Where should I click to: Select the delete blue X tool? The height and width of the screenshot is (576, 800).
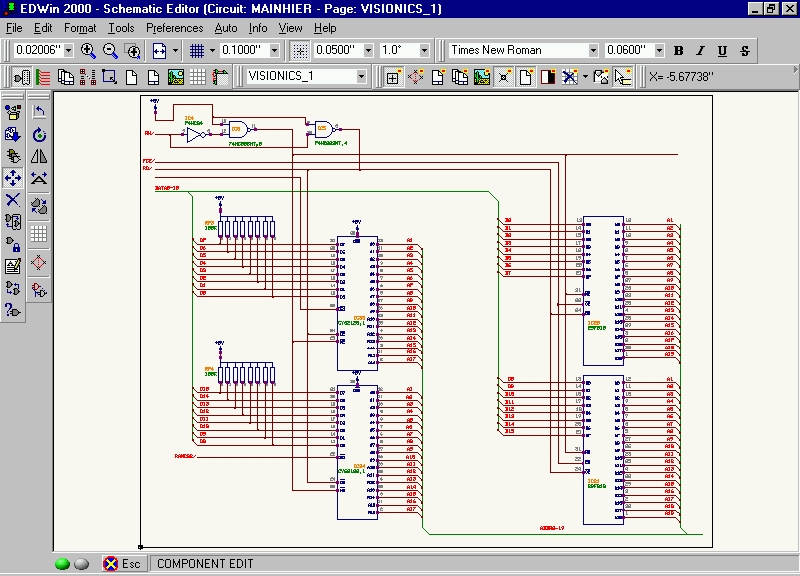point(13,199)
